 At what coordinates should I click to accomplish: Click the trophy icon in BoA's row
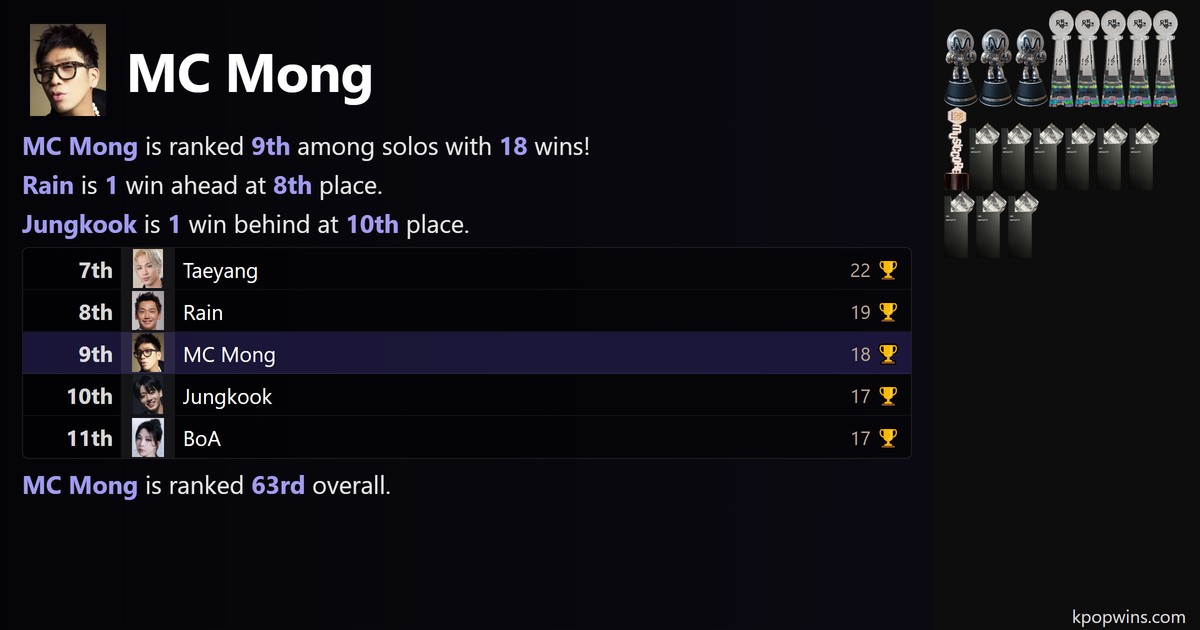[x=887, y=439]
